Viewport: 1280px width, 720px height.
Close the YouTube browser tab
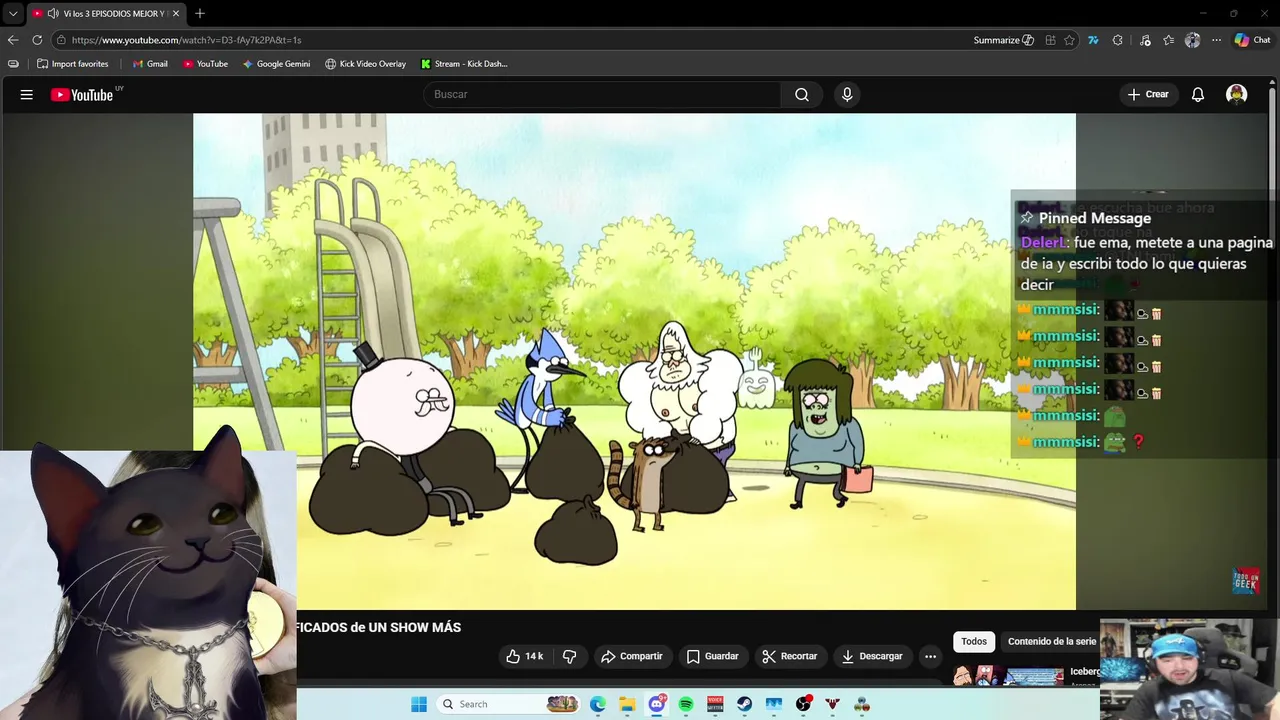coord(176,14)
